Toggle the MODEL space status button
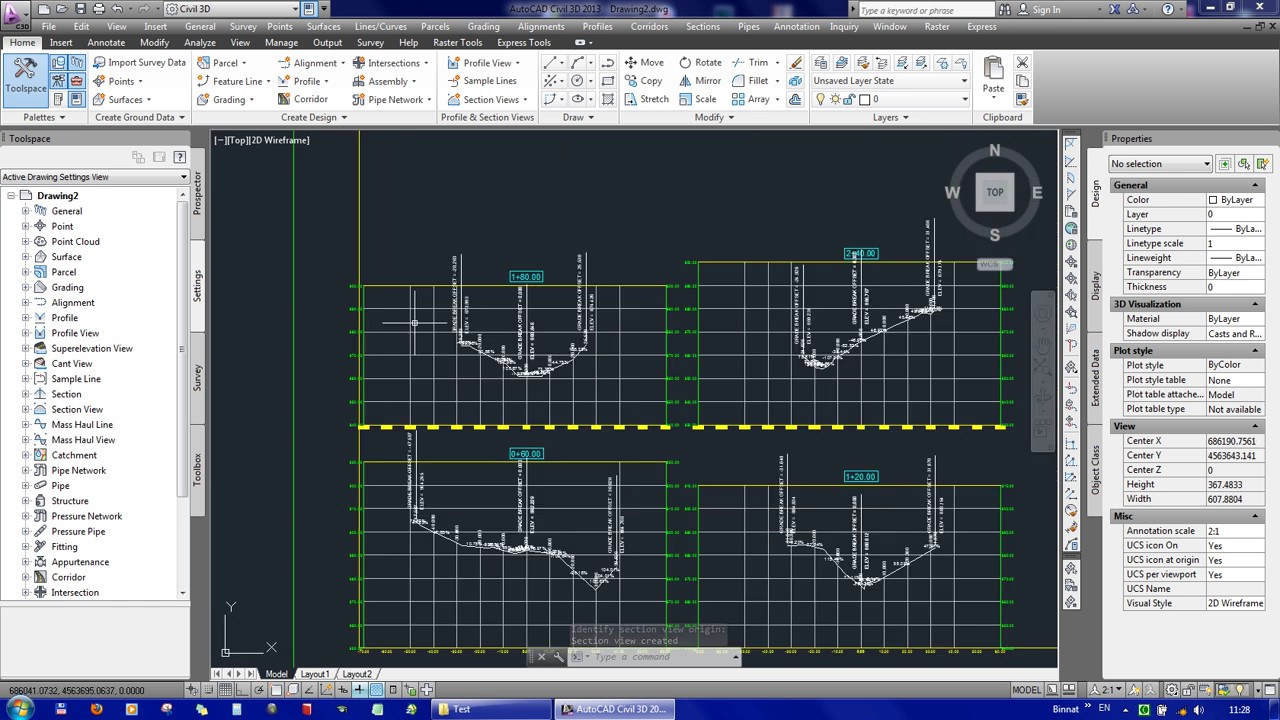 click(x=1026, y=690)
